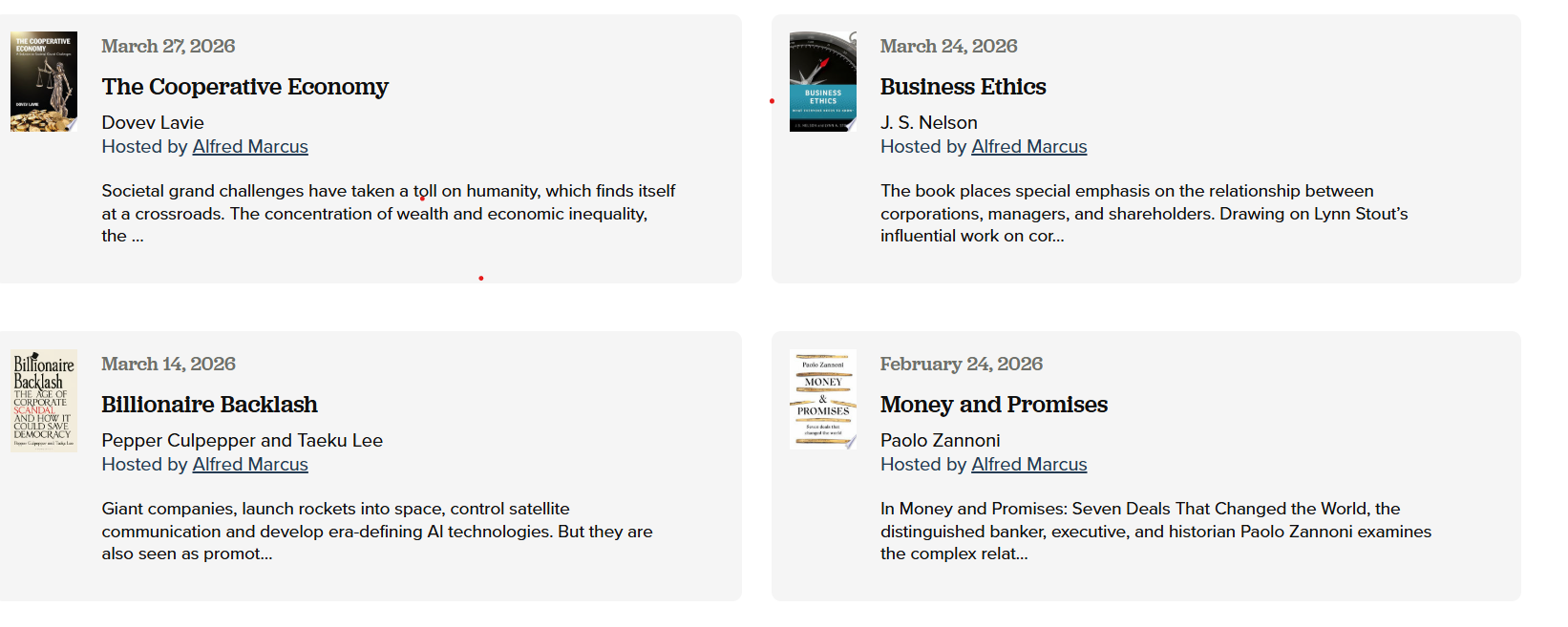Select the February 24, 2026 date label
This screenshot has height=627, width=1568.
tap(961, 364)
